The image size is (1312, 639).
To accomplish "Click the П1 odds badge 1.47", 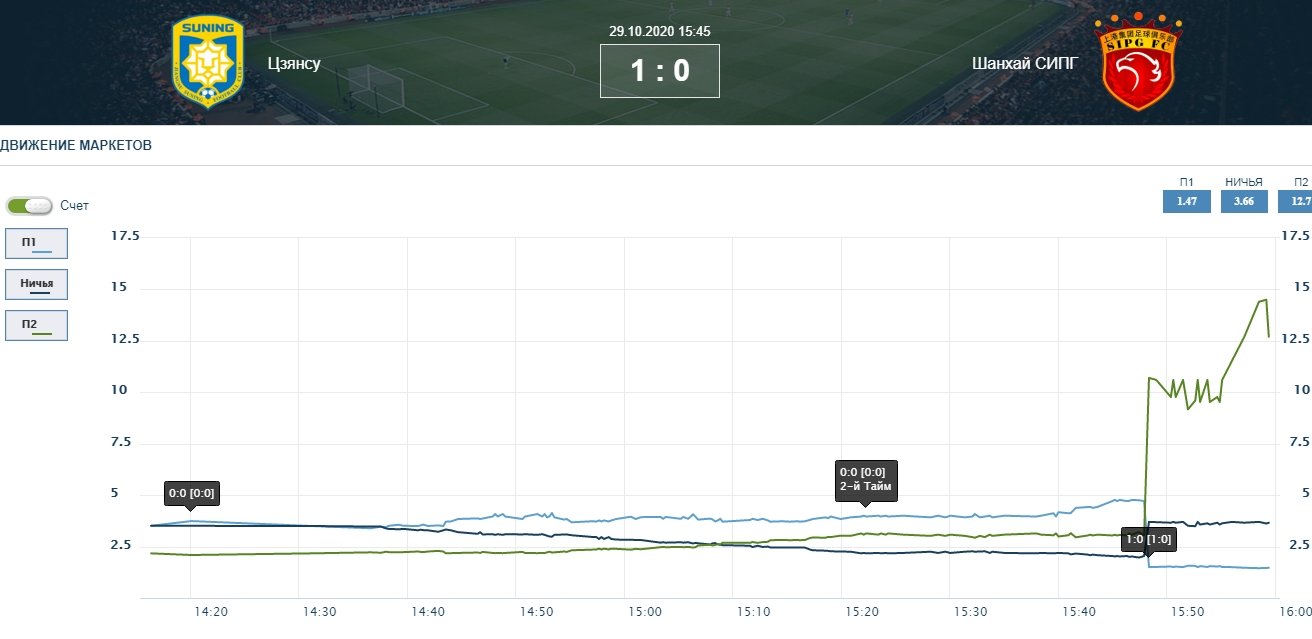I will point(1187,201).
